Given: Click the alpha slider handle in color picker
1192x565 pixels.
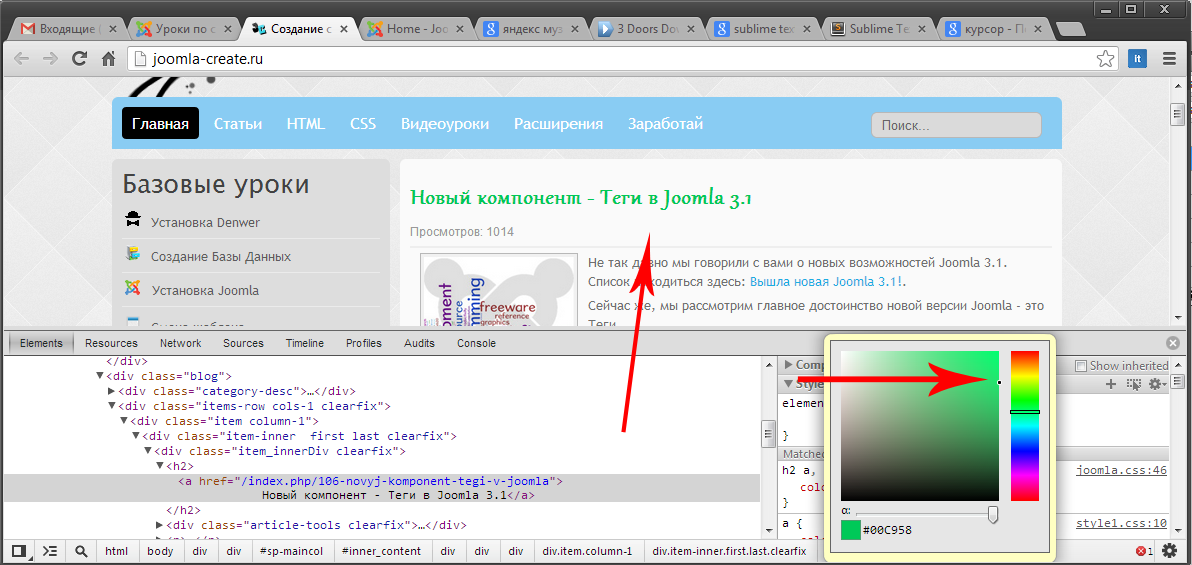Looking at the screenshot, I should point(993,514).
